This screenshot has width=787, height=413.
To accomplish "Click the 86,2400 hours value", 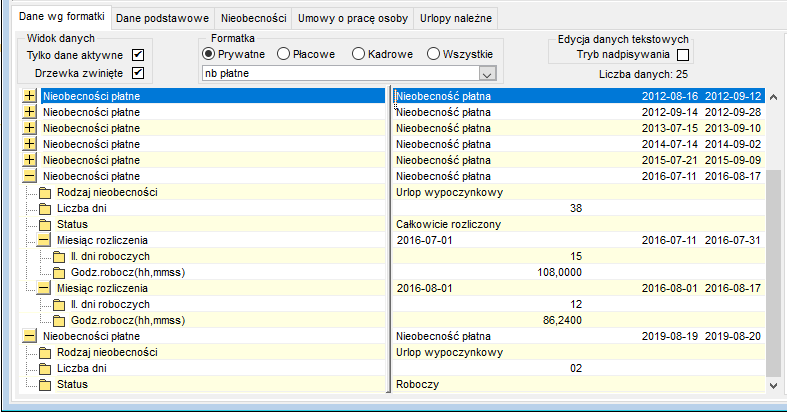I will coord(562,320).
